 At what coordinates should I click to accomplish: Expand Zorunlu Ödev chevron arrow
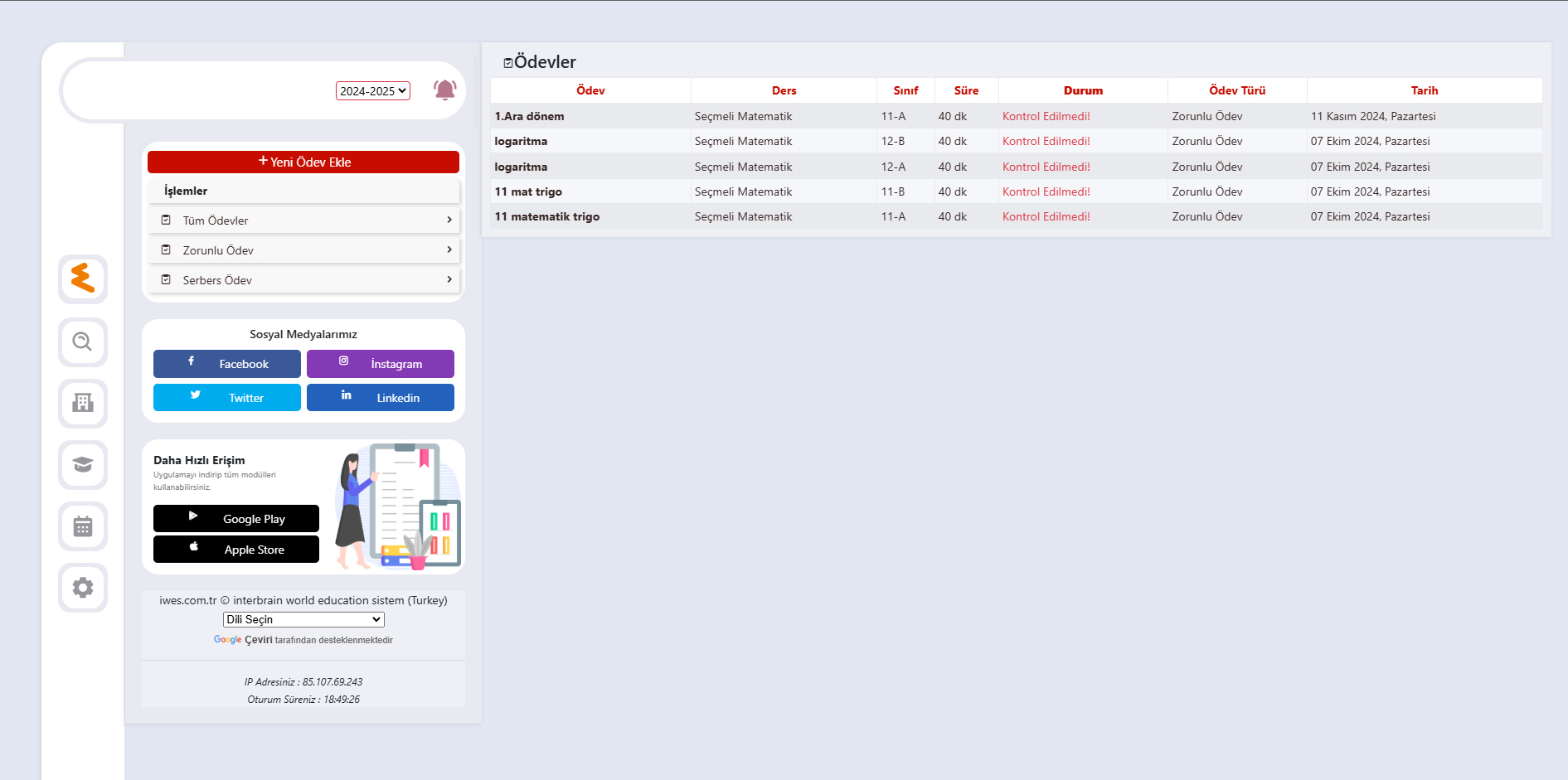point(449,250)
